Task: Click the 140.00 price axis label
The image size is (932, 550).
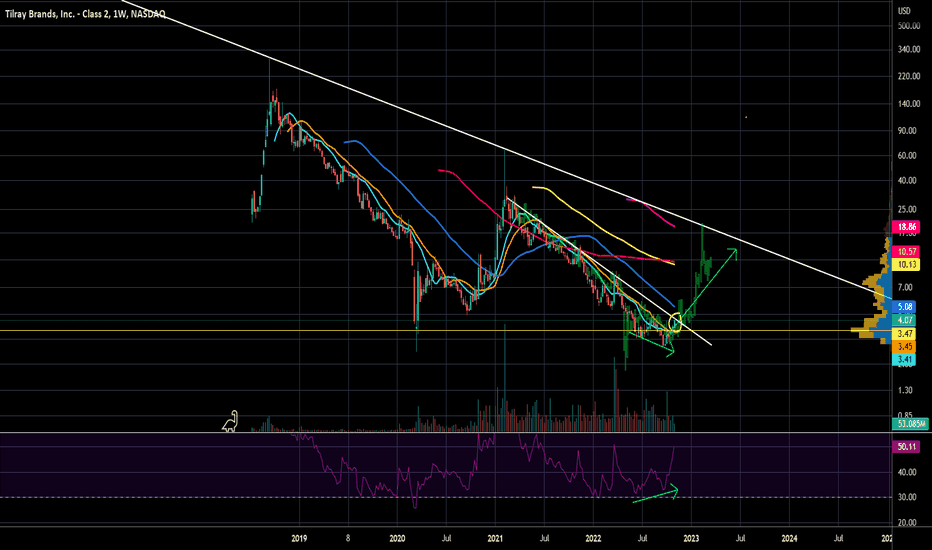Action: [x=909, y=103]
